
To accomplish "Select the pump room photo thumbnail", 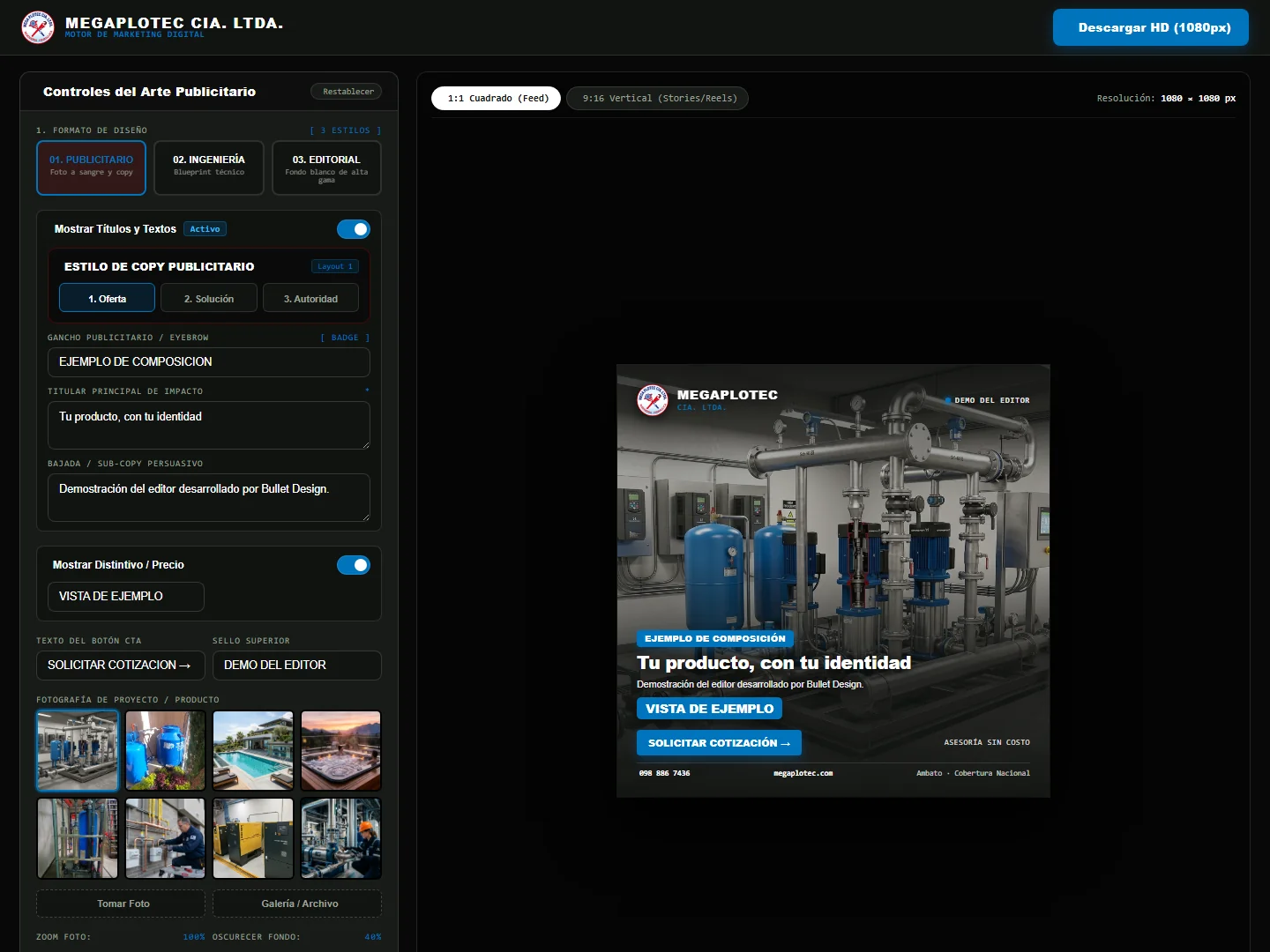I will coord(78,751).
